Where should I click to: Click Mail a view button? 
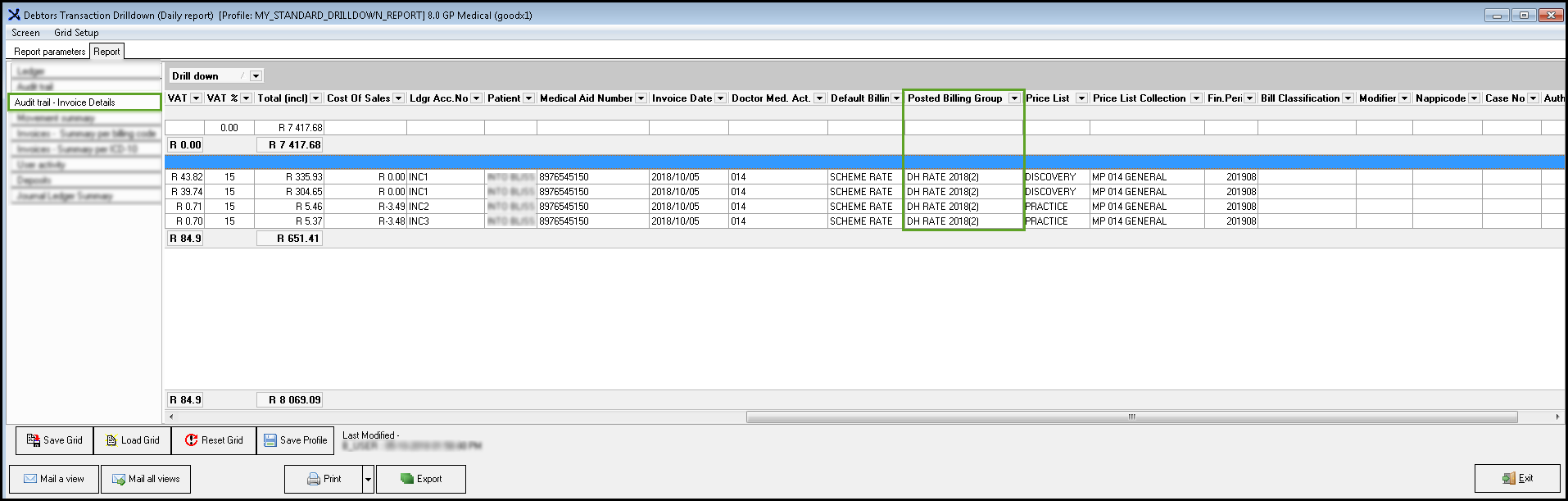click(53, 479)
